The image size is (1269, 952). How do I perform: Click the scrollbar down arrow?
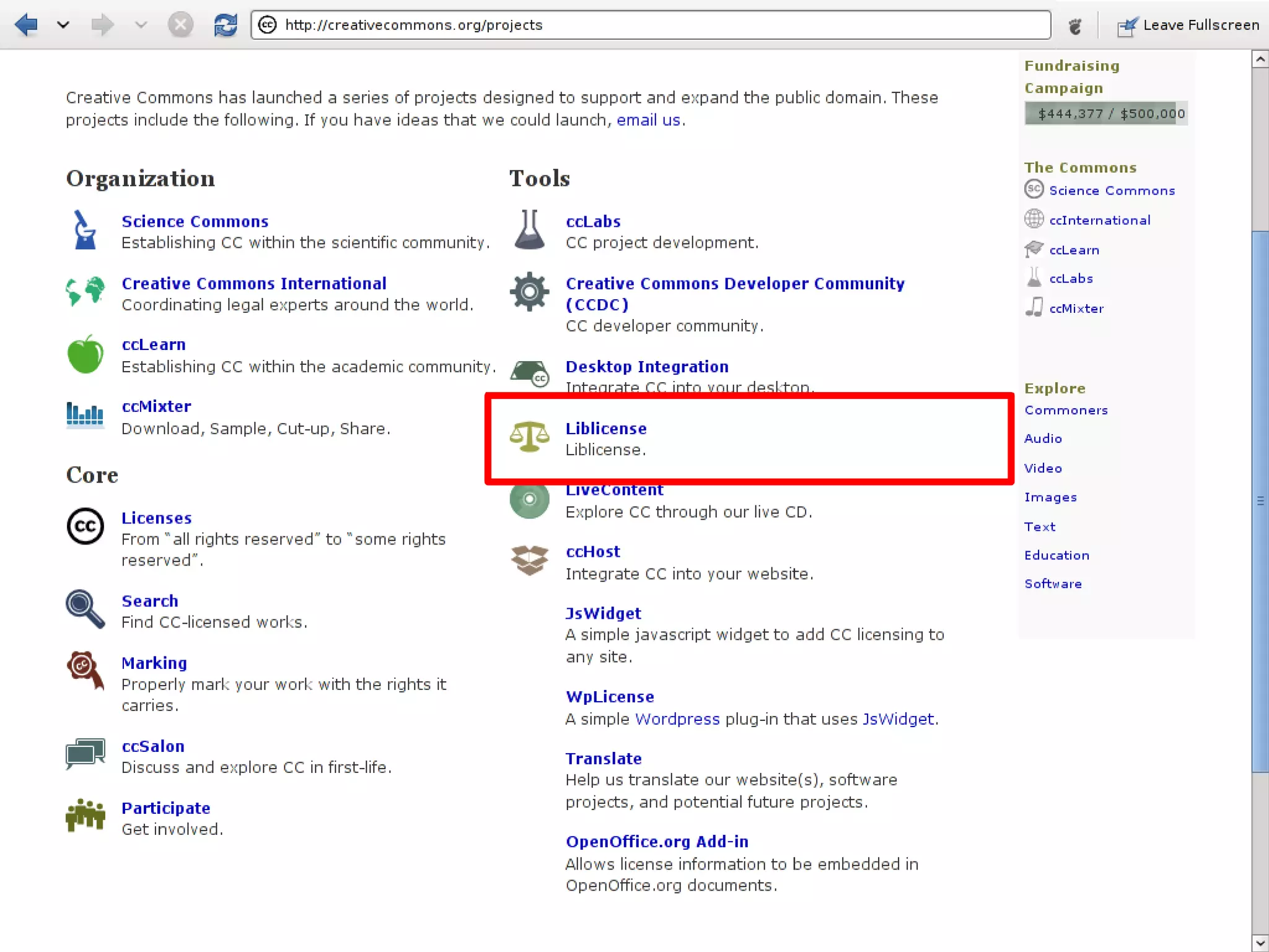click(1260, 942)
